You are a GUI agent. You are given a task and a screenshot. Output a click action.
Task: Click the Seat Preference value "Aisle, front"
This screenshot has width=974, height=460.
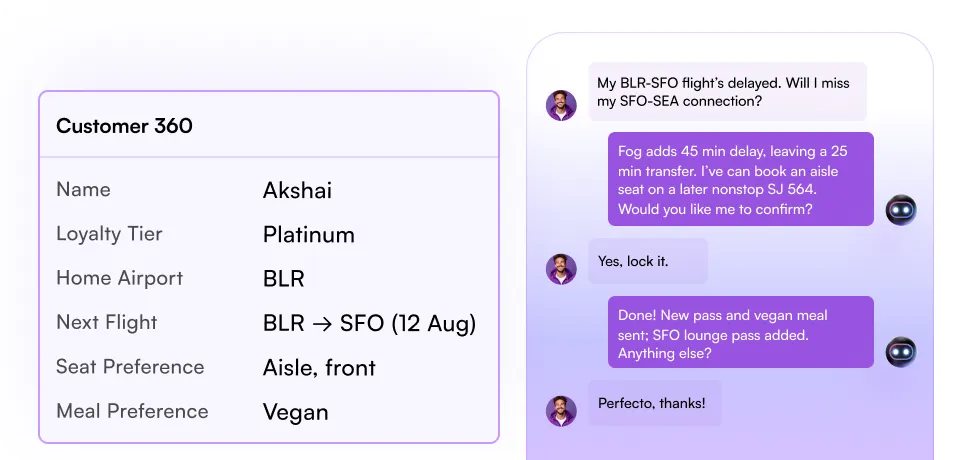tap(319, 367)
